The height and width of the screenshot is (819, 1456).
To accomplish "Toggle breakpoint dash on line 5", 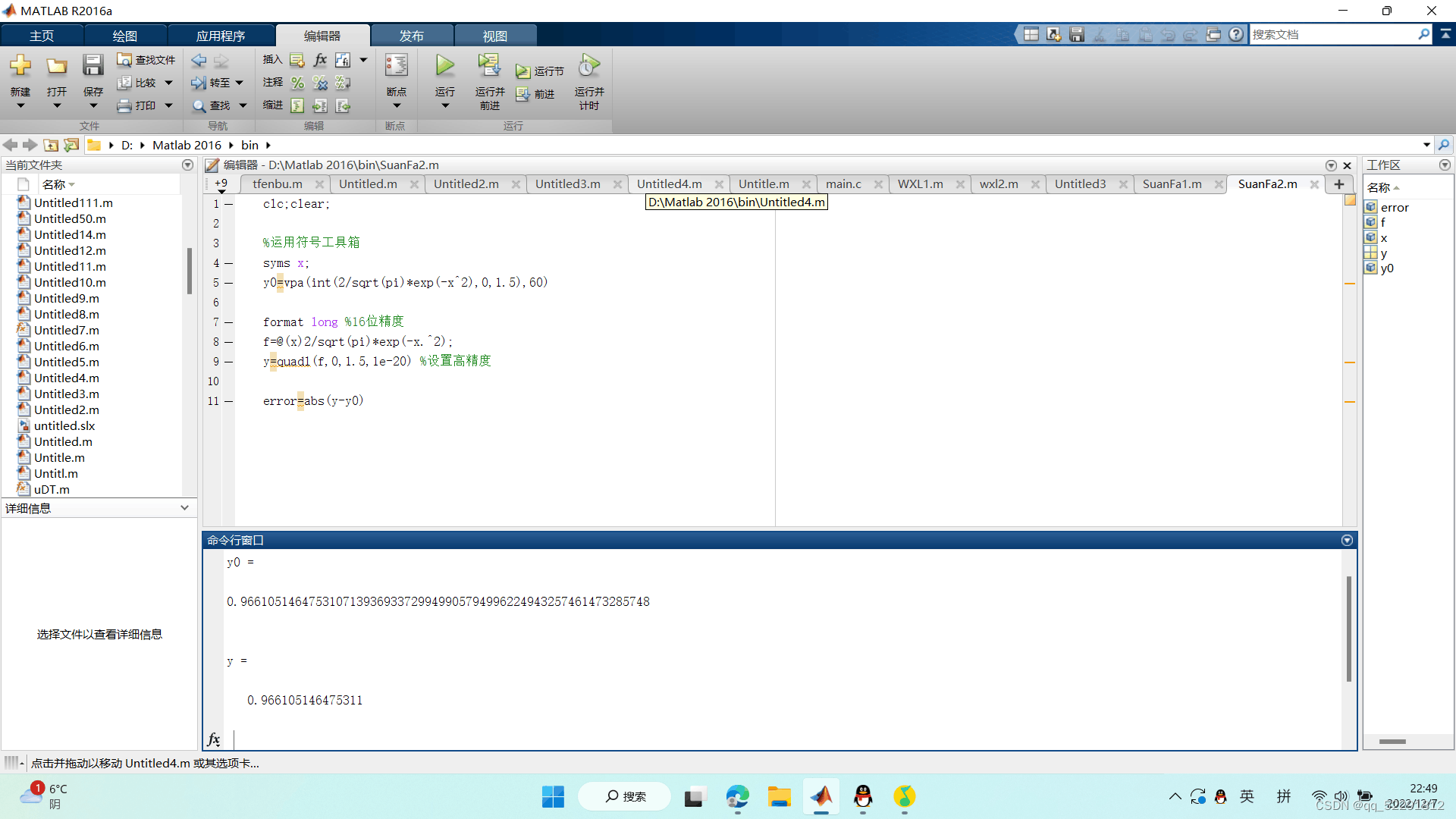I will [228, 283].
